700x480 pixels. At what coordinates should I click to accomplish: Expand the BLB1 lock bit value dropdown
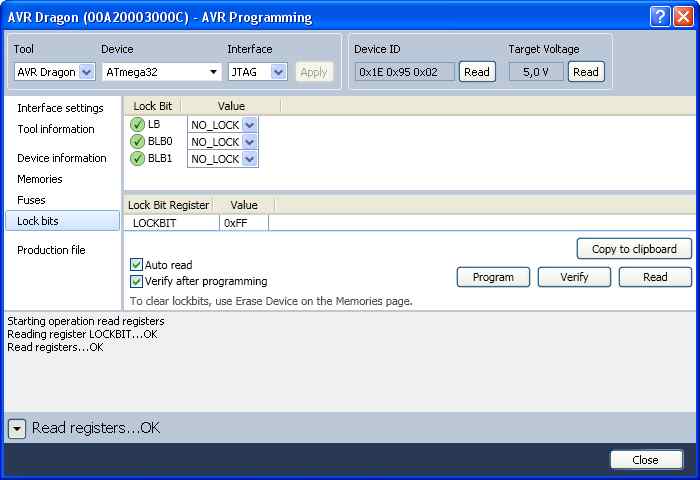250,159
